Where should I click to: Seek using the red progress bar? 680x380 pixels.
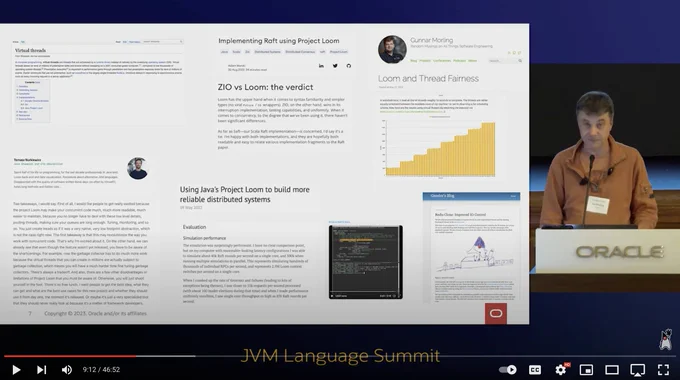click(x=70, y=356)
